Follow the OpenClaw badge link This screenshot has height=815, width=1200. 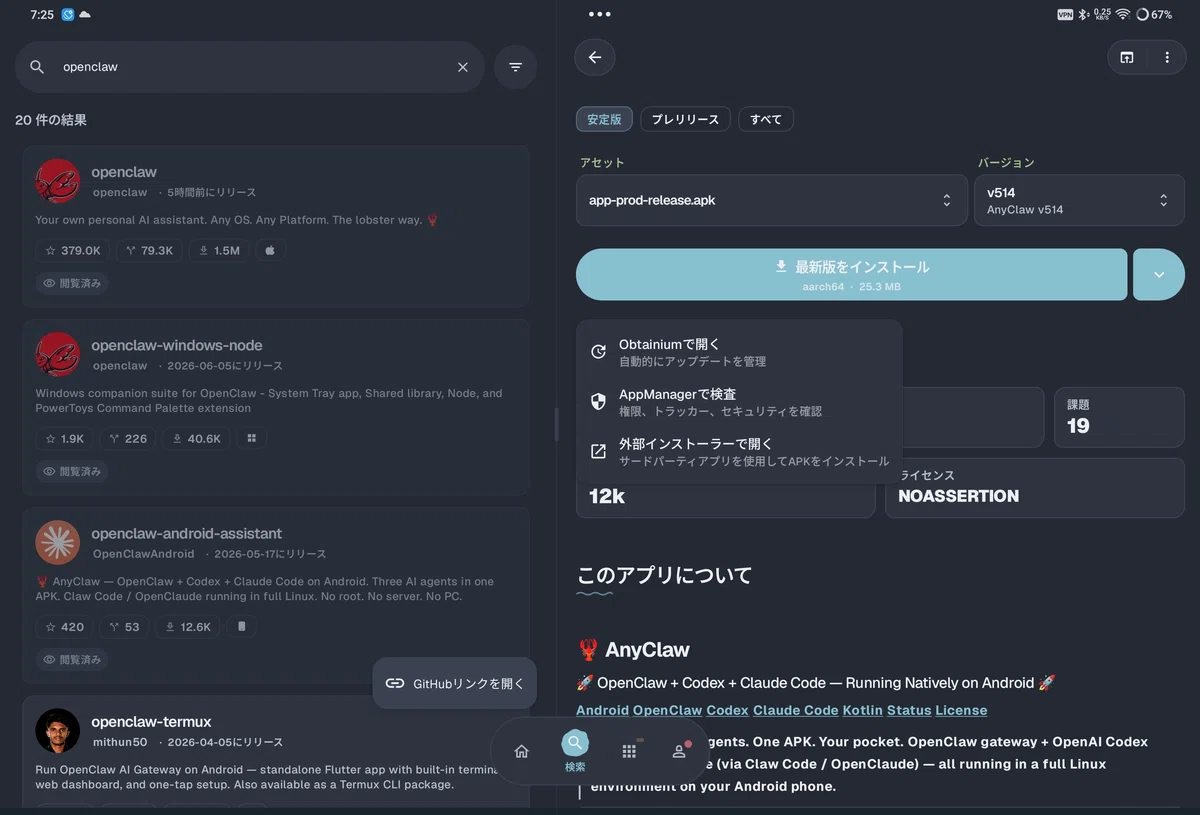[667, 710]
